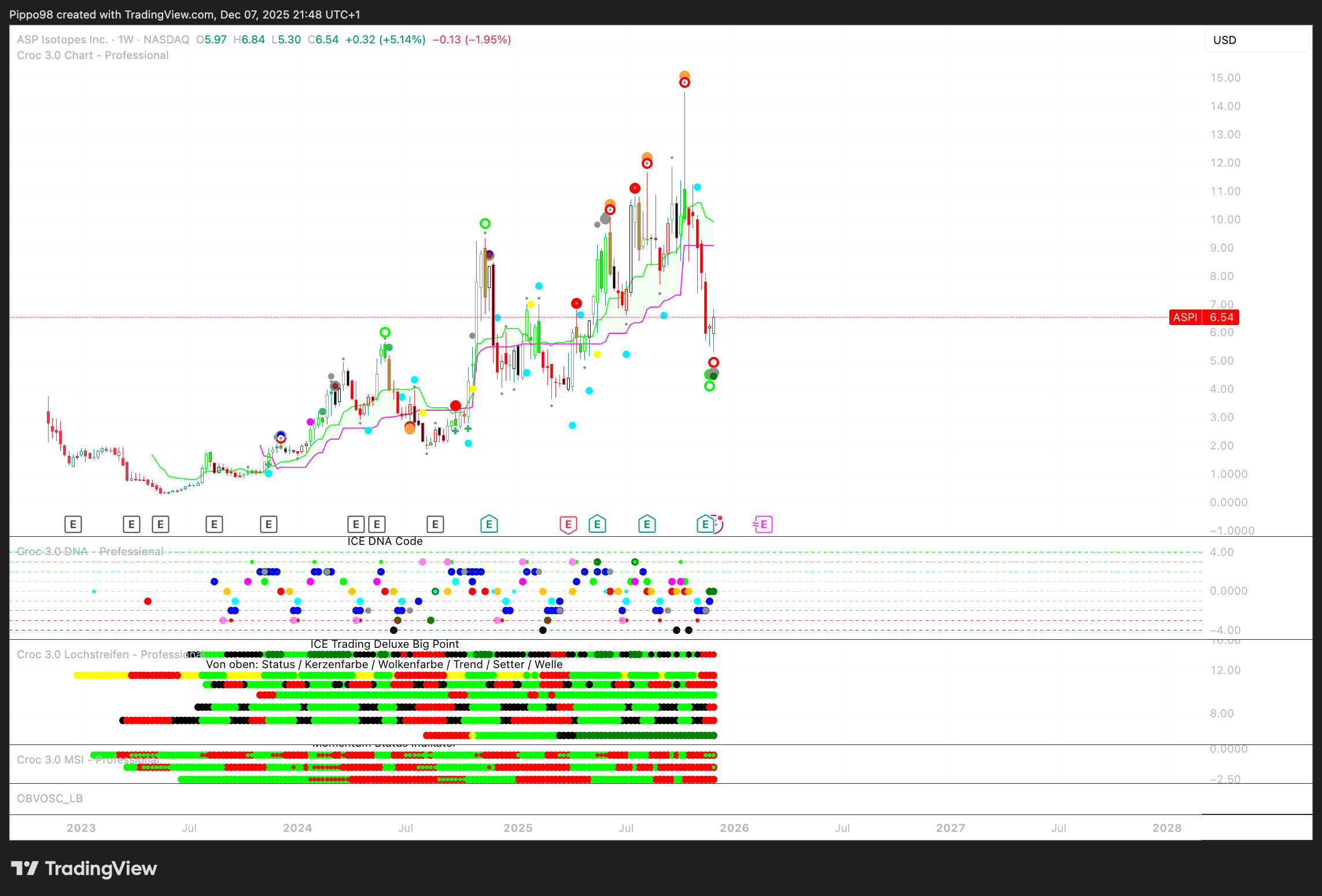Click the red ASPI 6.54 price label

pos(1203,317)
